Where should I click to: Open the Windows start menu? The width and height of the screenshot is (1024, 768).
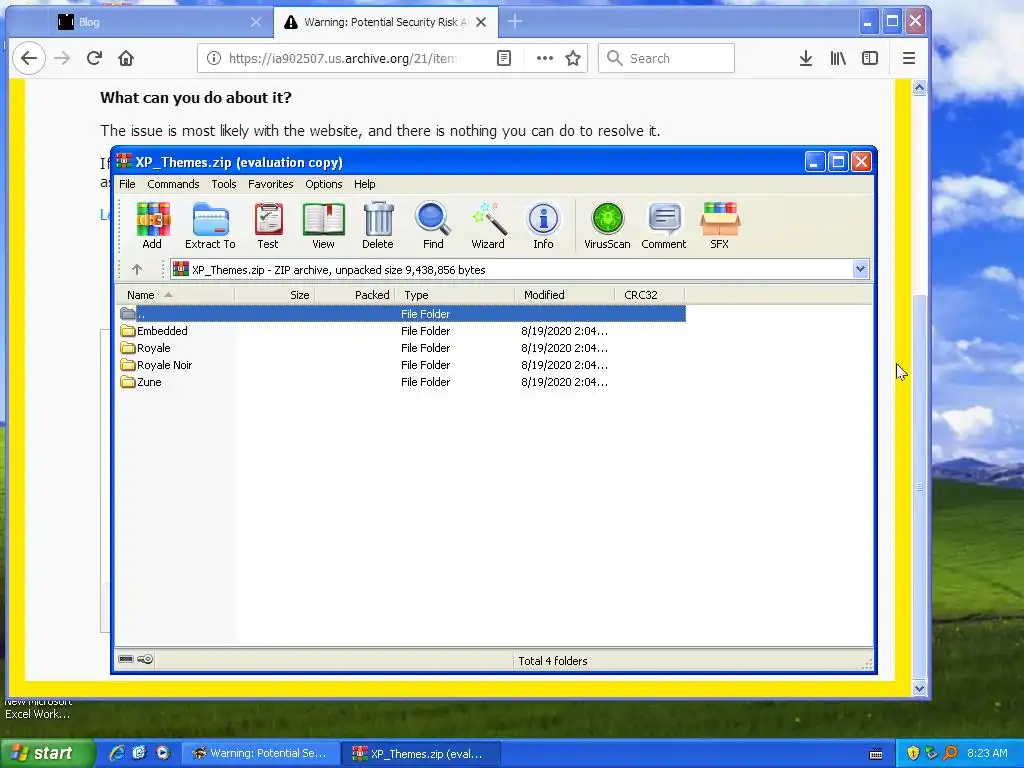point(46,754)
